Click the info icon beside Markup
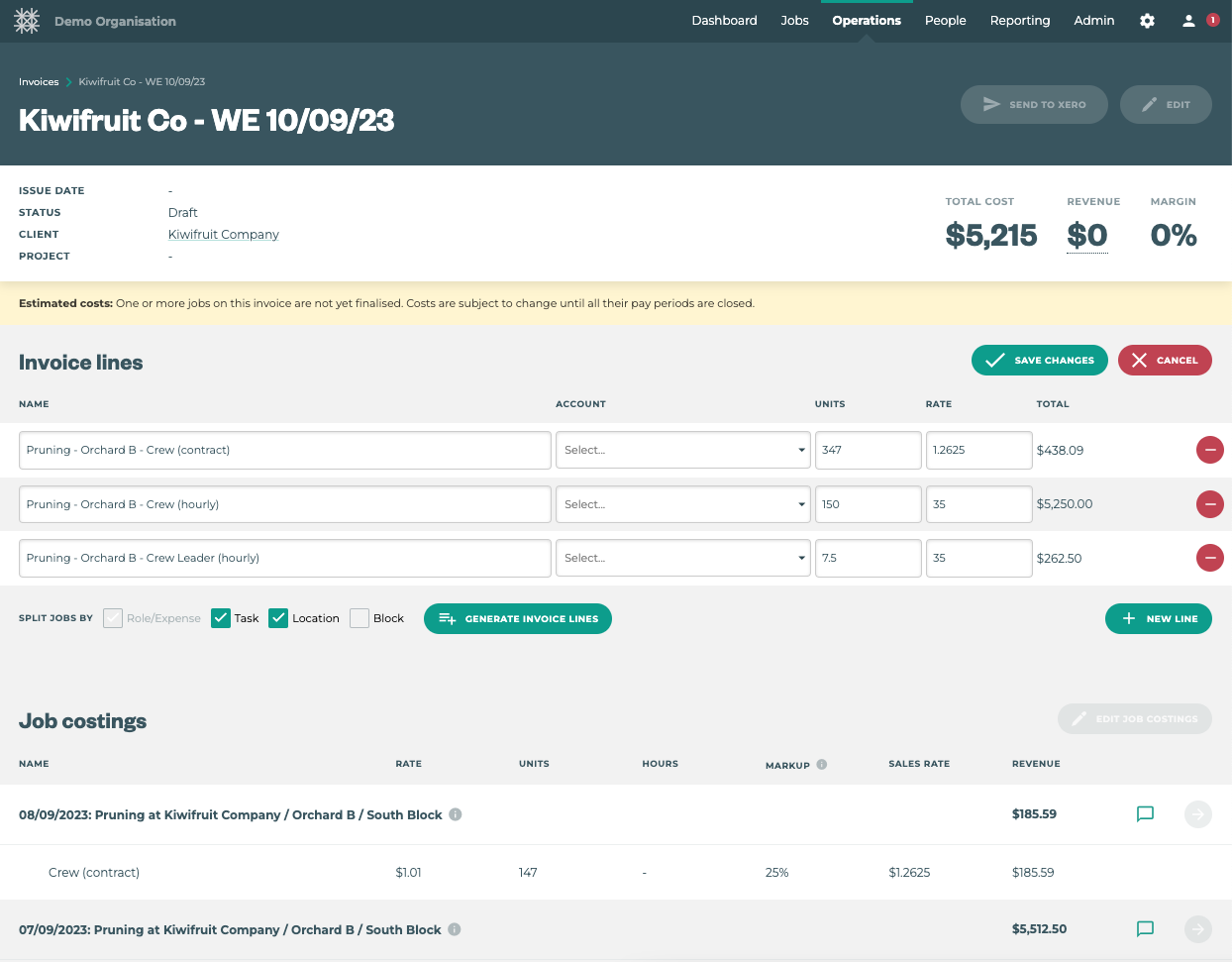The image size is (1232, 962). 822,764
